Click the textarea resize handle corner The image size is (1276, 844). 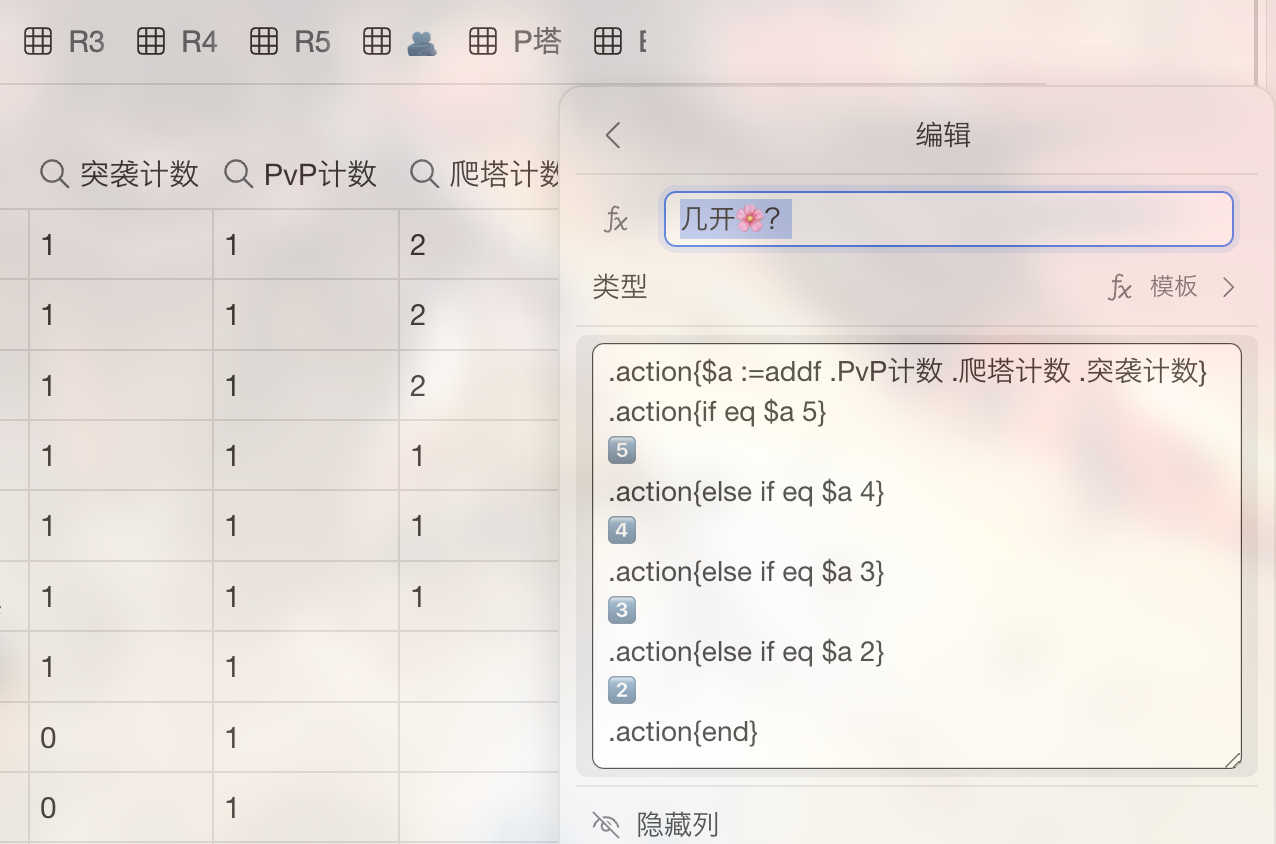1232,760
